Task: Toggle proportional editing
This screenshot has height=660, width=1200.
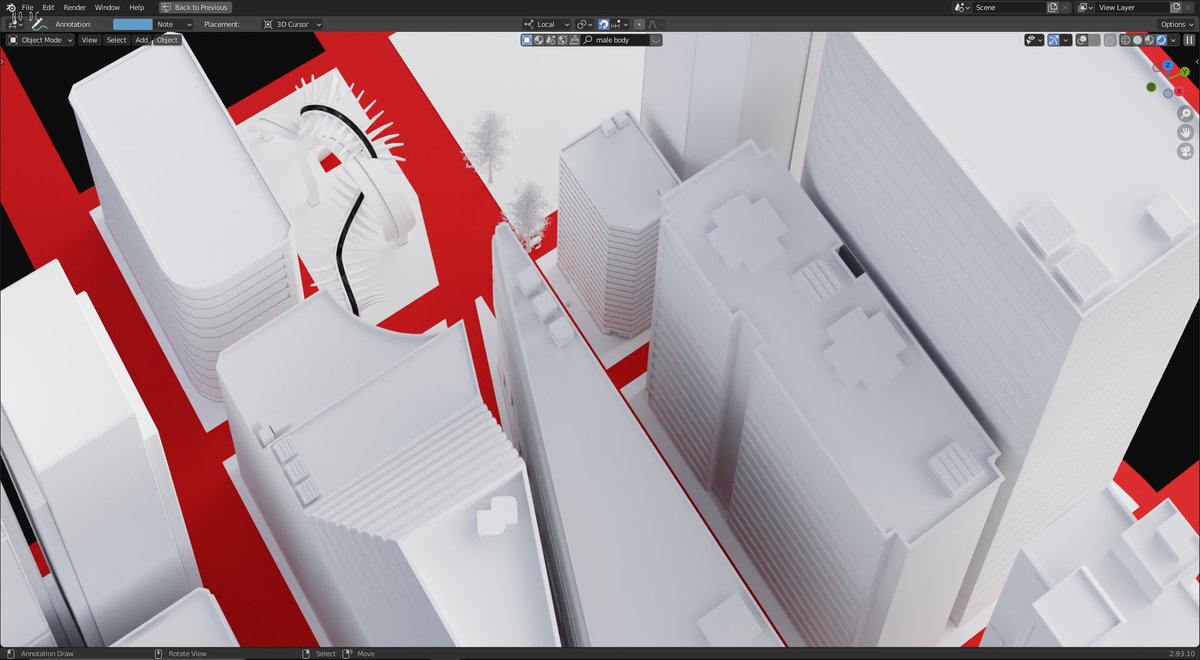Action: point(640,24)
